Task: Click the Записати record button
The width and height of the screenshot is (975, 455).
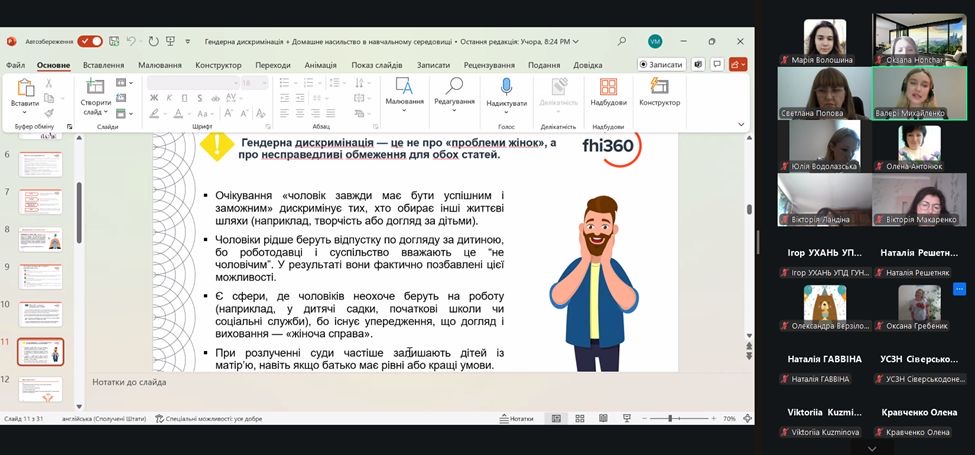Action: click(x=661, y=64)
